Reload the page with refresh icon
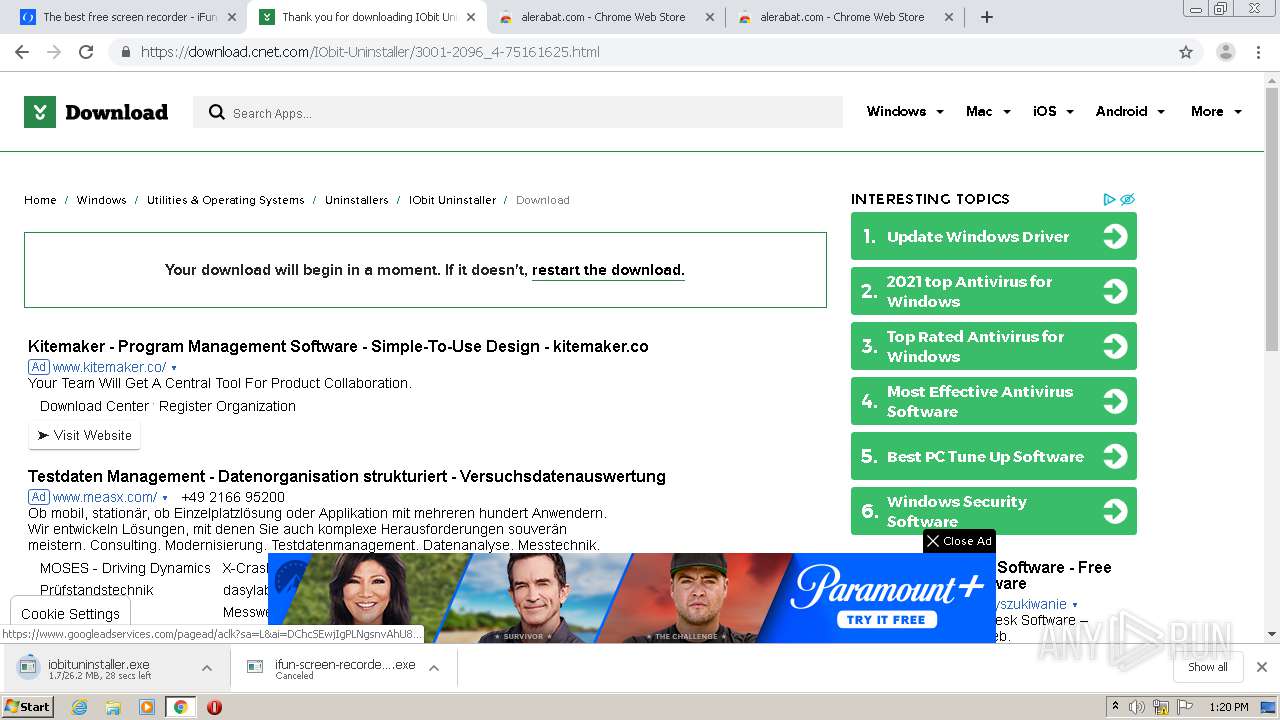Viewport: 1280px width, 720px height. click(86, 52)
